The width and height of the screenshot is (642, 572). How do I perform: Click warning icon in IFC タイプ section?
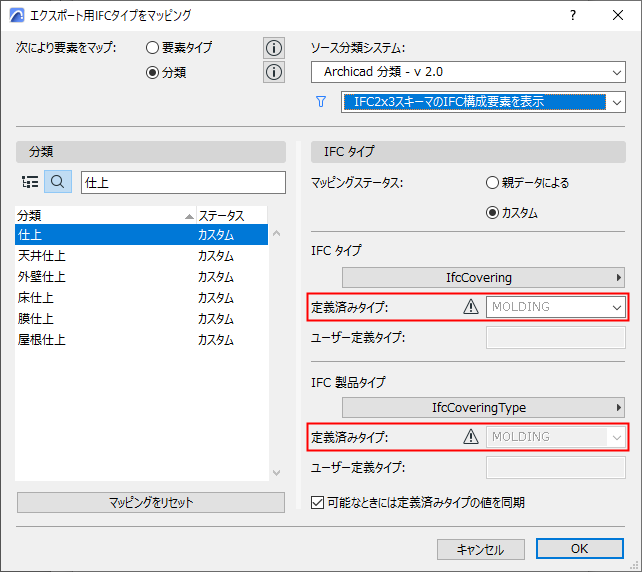point(471,307)
